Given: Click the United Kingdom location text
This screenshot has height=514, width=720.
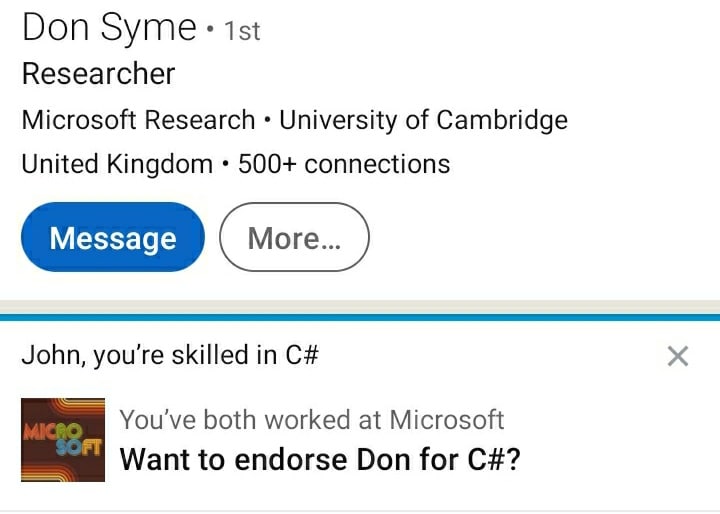Looking at the screenshot, I should pyautogui.click(x=117, y=164).
